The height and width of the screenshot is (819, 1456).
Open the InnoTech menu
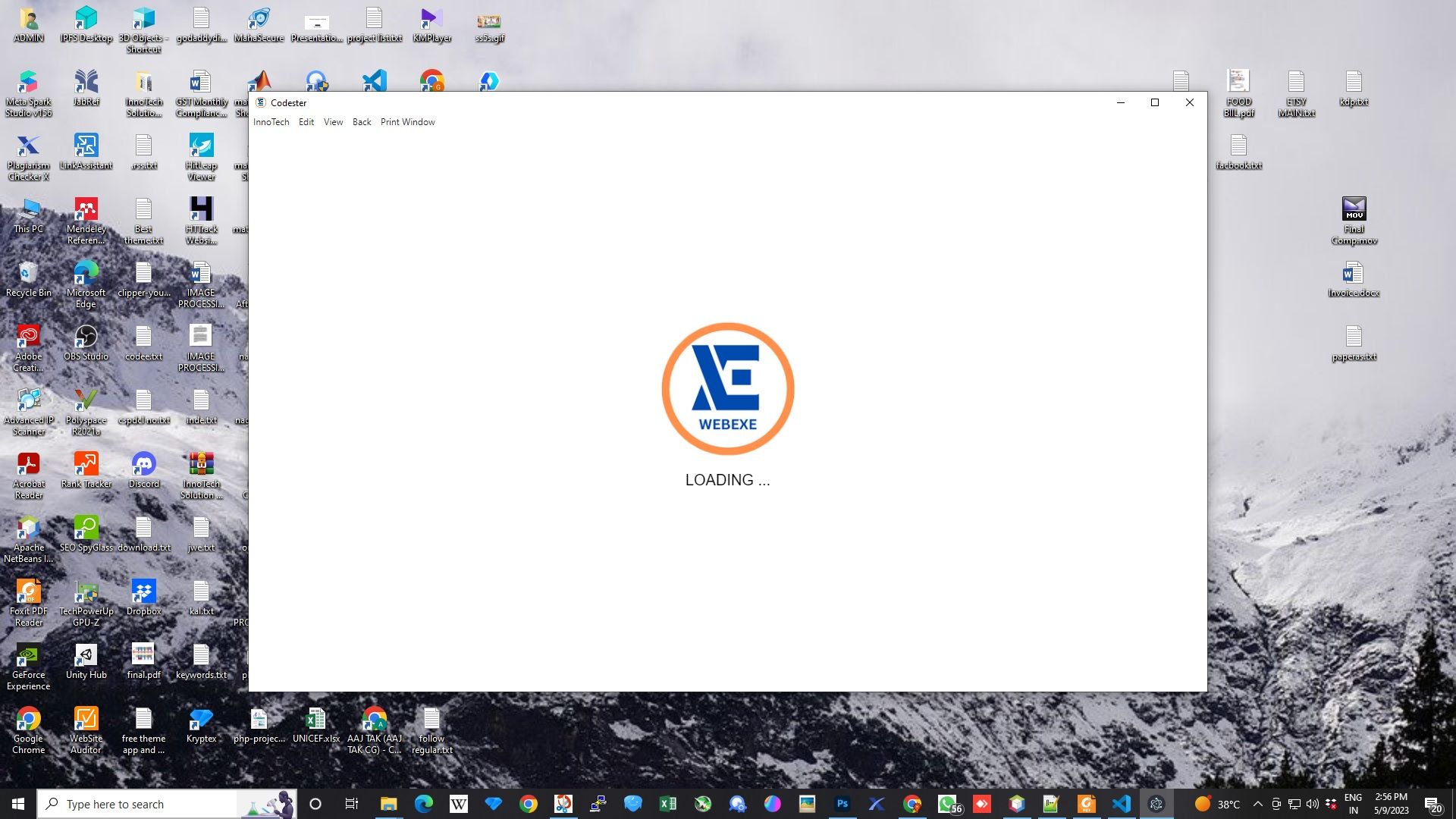pyautogui.click(x=271, y=122)
